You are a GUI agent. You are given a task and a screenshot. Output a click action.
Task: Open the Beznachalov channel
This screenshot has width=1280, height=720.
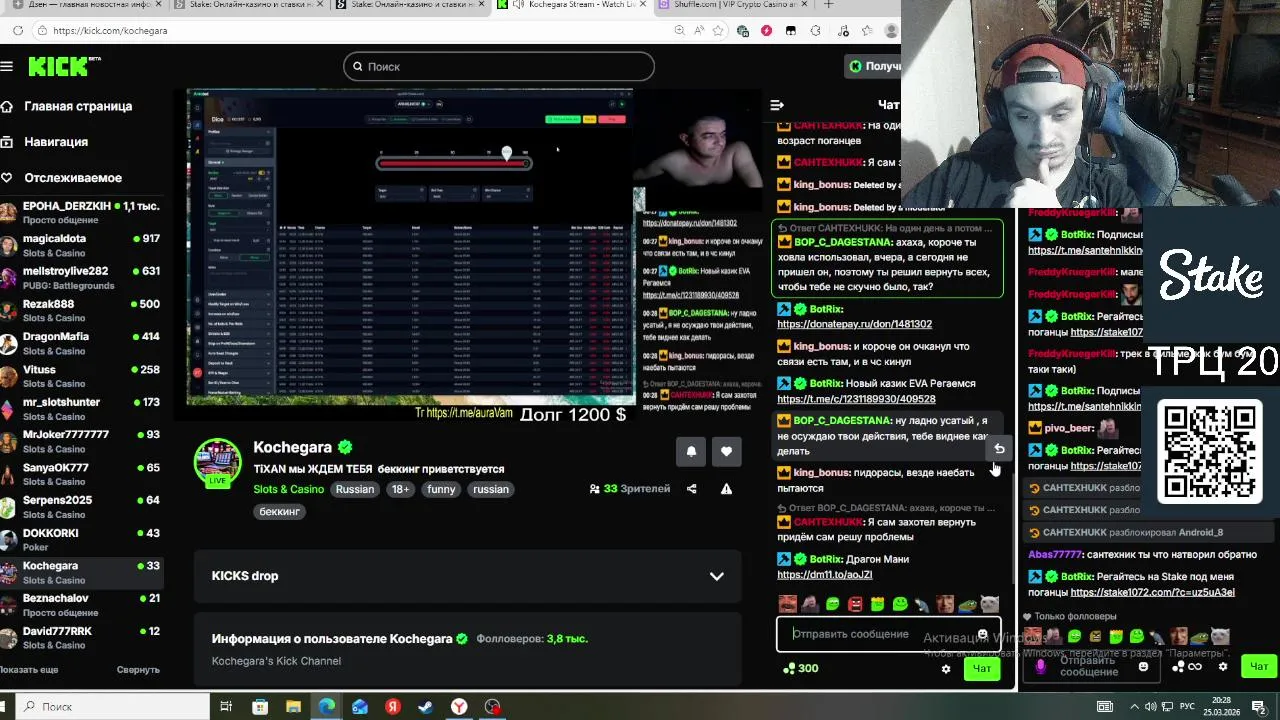[80, 605]
